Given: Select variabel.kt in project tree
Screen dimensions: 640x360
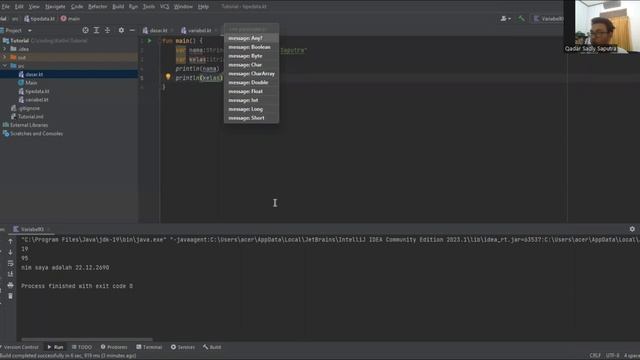Looking at the screenshot, I should [x=37, y=100].
